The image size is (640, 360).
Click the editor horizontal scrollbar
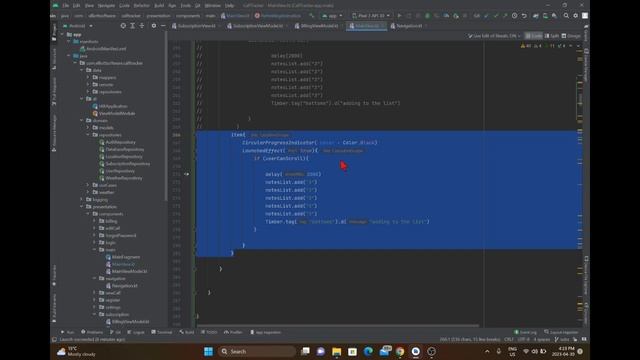(x=338, y=326)
